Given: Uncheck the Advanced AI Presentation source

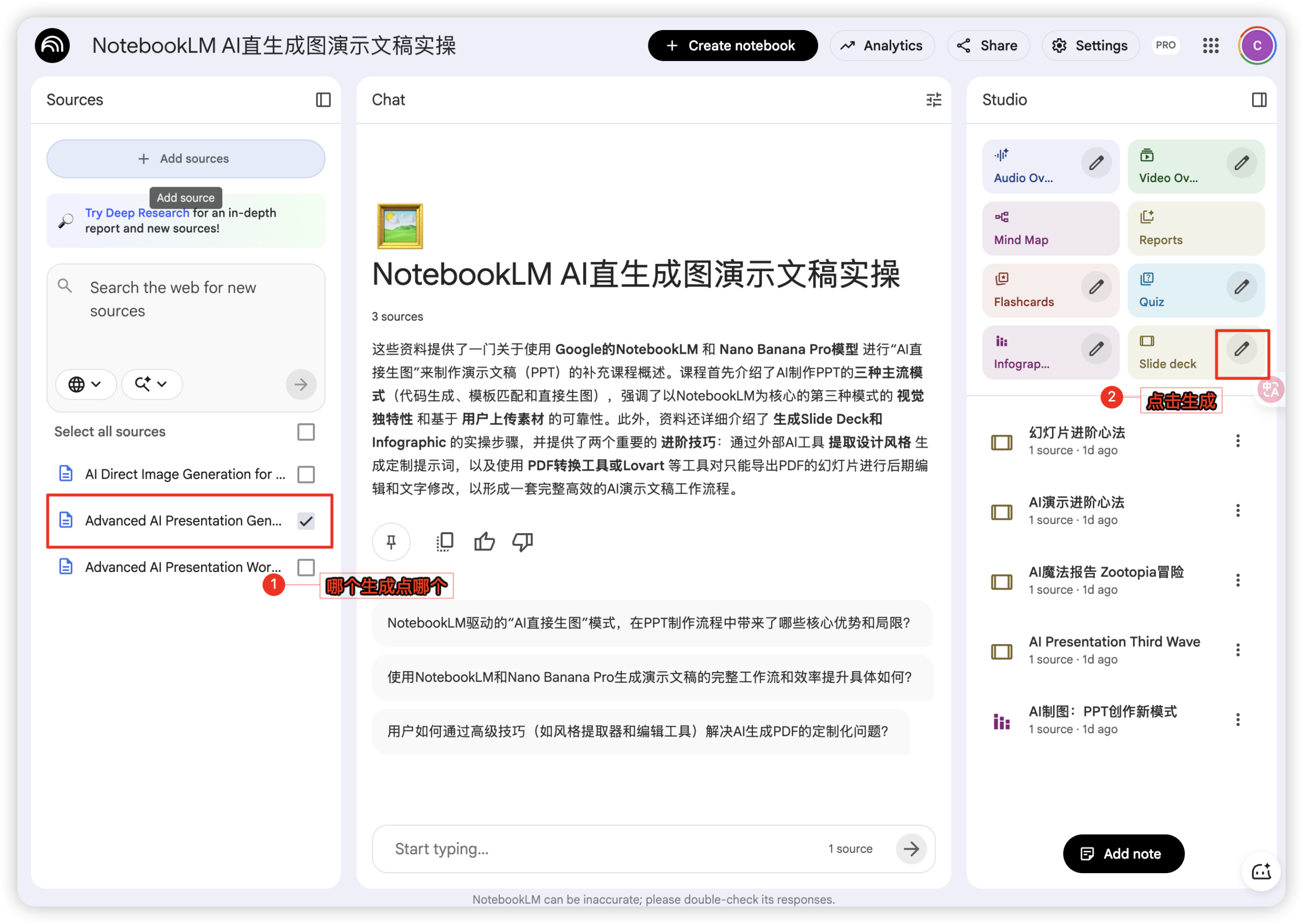Looking at the screenshot, I should 306,521.
